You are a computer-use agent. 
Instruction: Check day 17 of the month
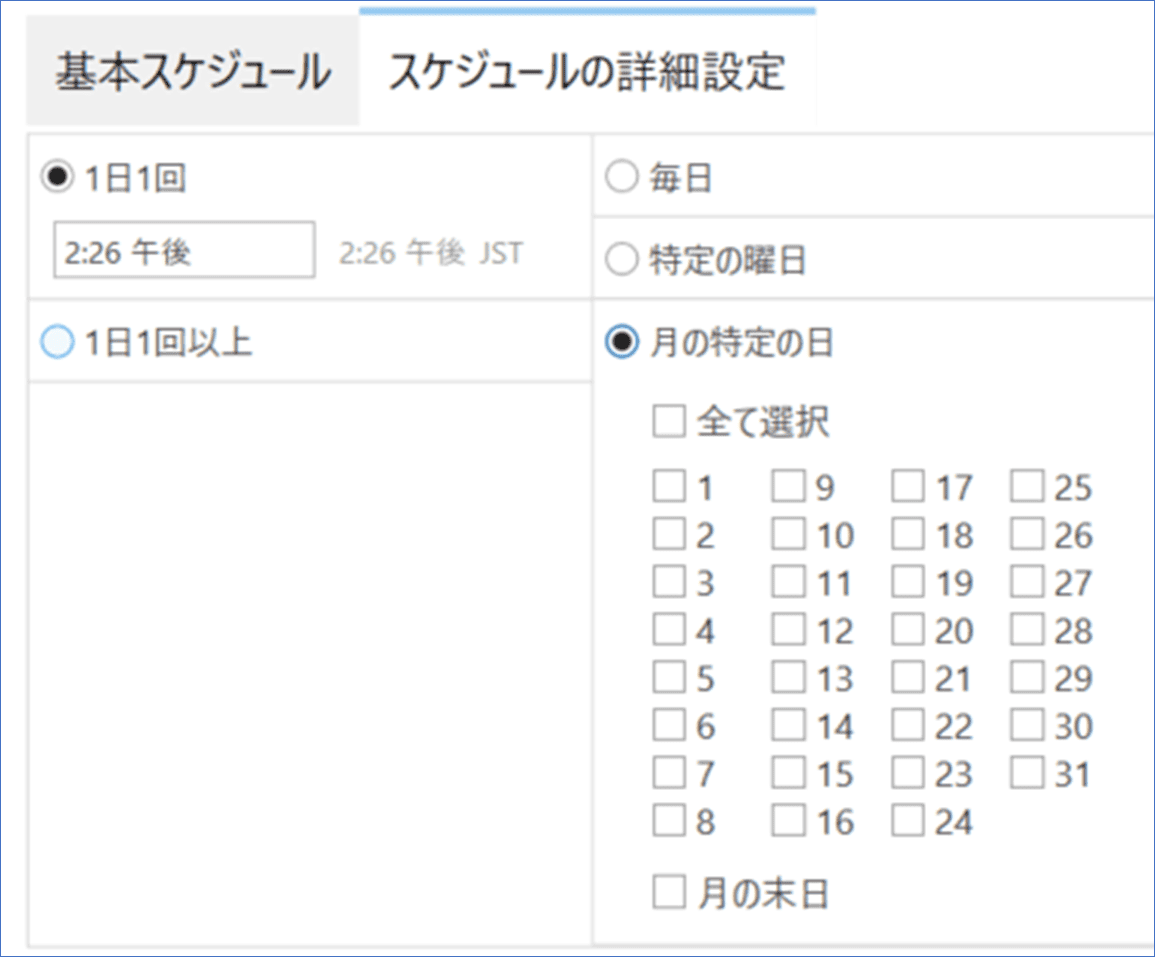(907, 487)
